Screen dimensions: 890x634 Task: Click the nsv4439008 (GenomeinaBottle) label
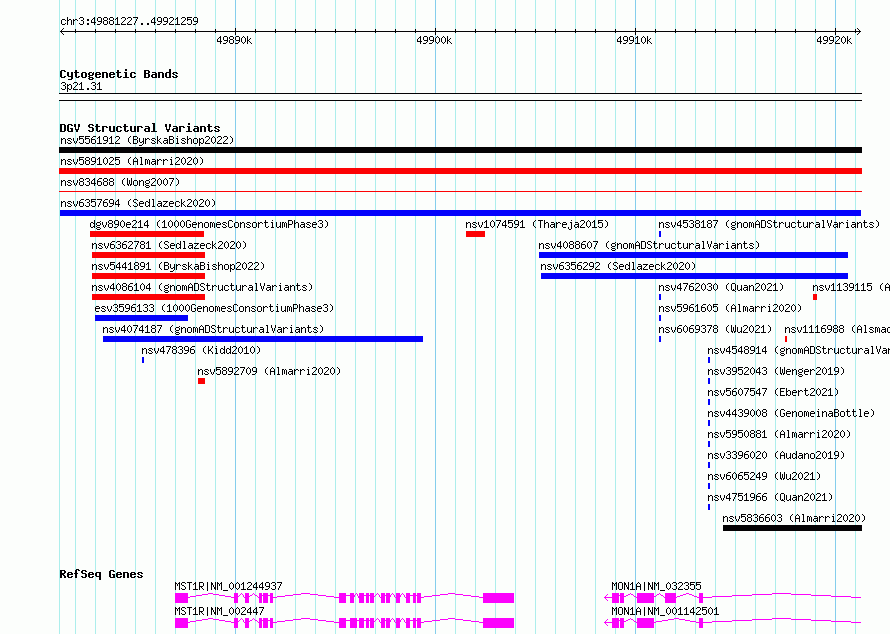pyautogui.click(x=791, y=413)
